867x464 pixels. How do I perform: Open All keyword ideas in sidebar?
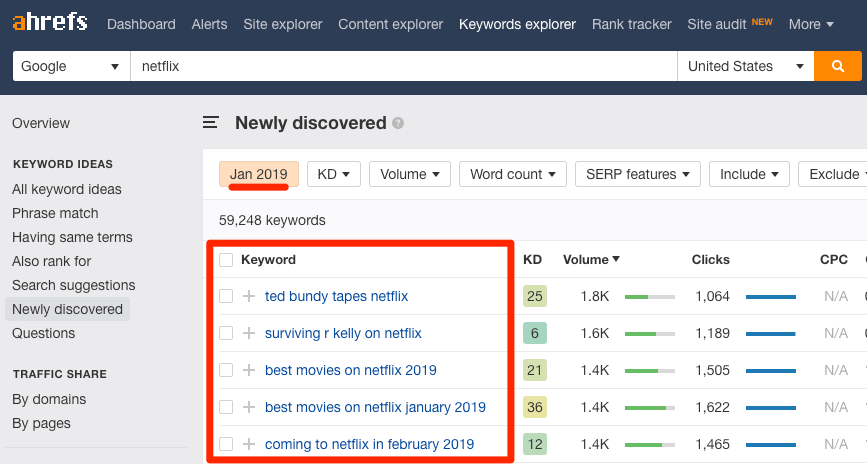[67, 189]
